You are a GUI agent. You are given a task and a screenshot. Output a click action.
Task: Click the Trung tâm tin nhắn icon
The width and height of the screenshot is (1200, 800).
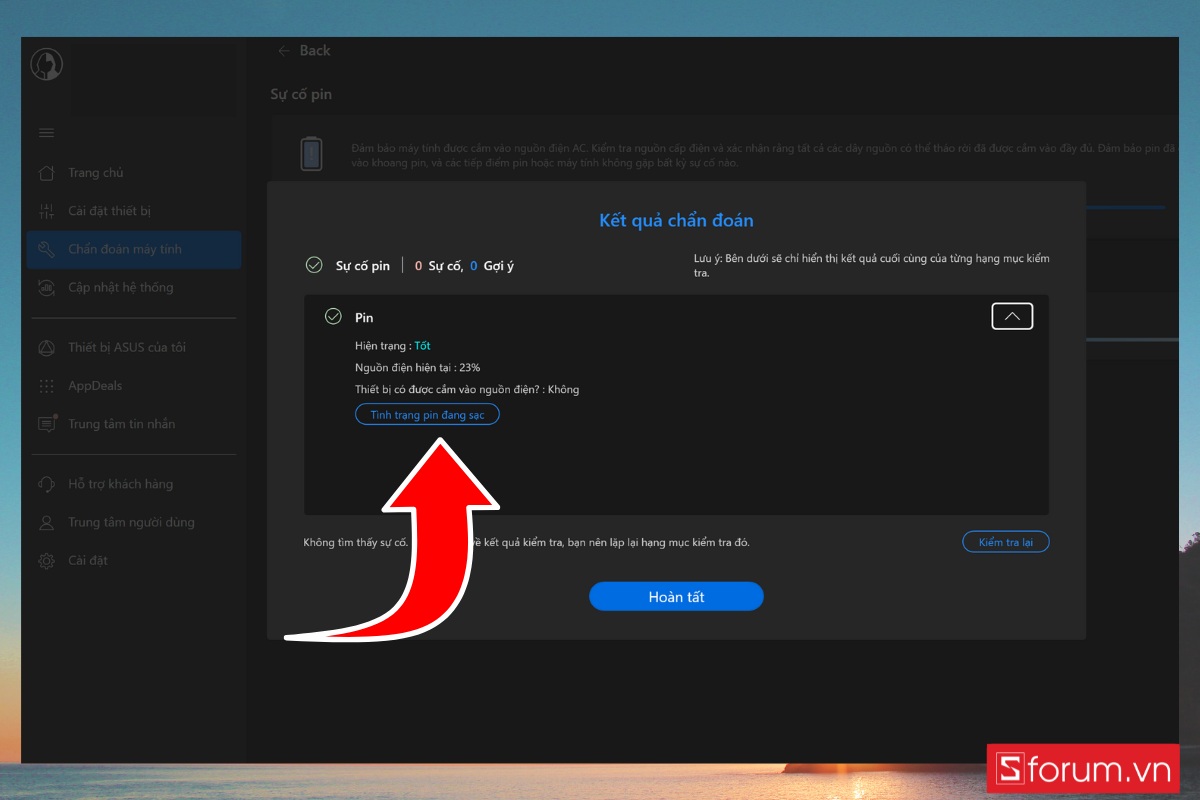pos(47,424)
